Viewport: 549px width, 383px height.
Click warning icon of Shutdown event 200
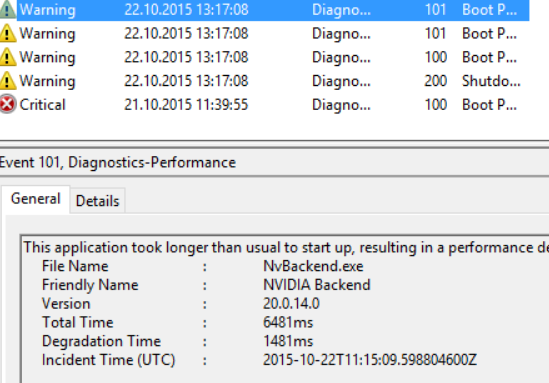8,81
